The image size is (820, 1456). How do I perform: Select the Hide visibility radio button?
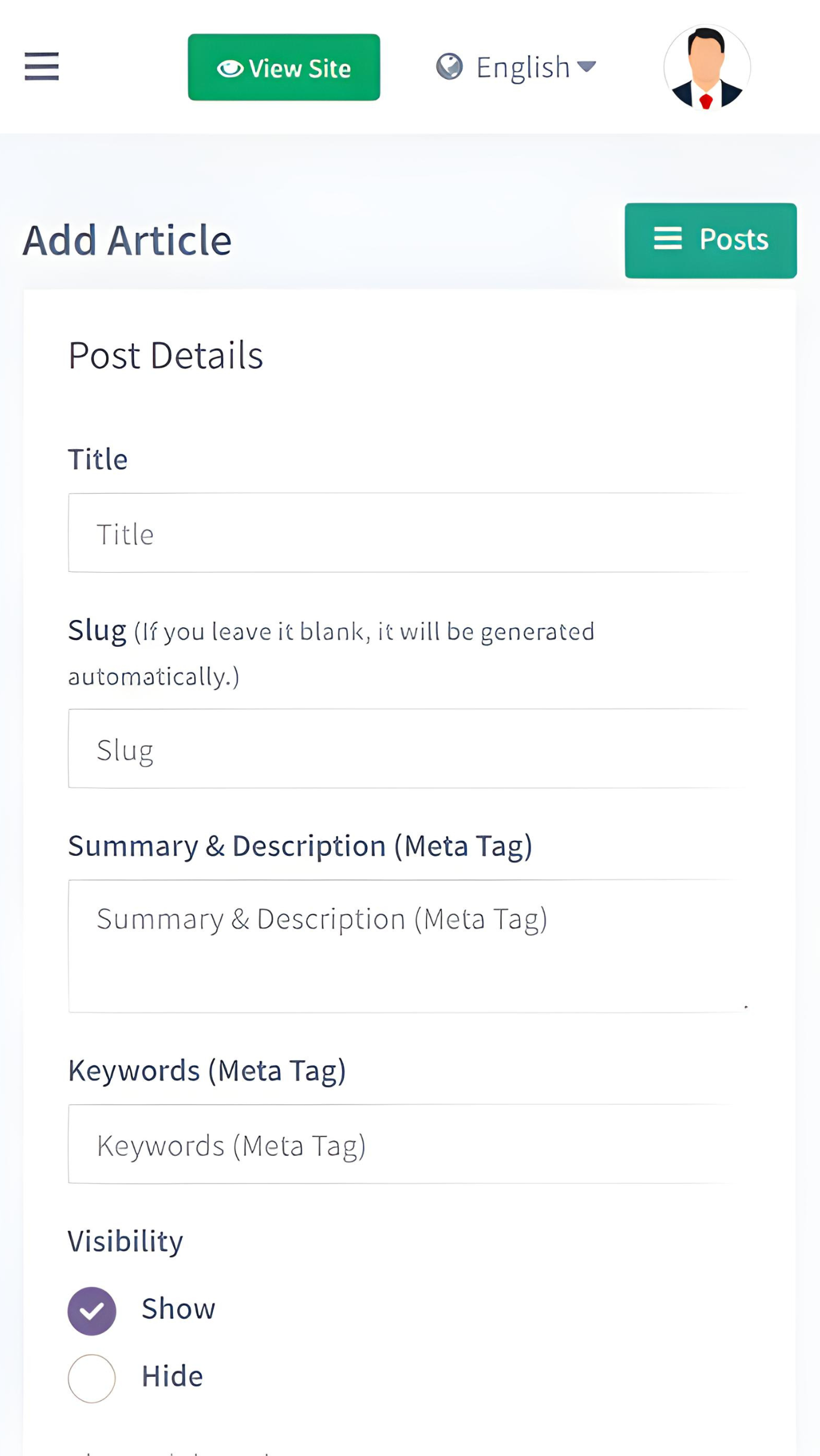coord(92,1378)
